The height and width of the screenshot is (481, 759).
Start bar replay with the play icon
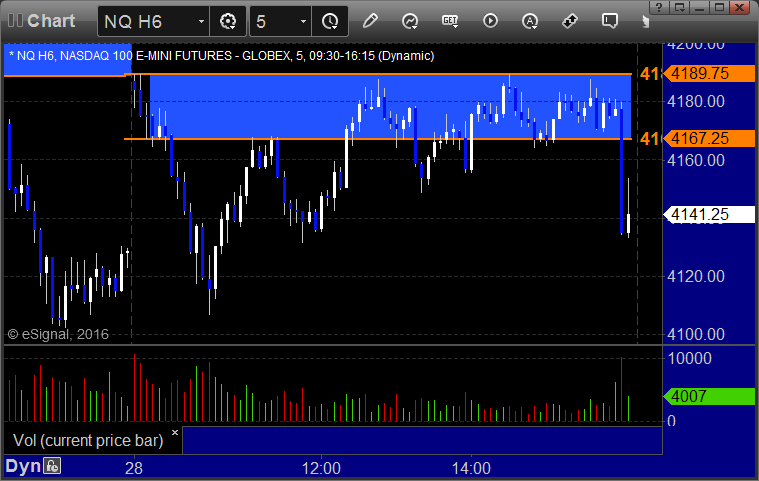coord(490,21)
